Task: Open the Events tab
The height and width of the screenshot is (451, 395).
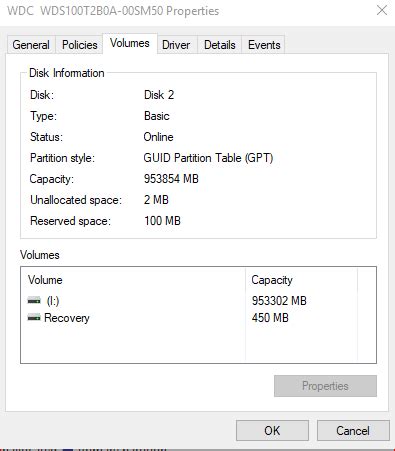Action: [264, 45]
